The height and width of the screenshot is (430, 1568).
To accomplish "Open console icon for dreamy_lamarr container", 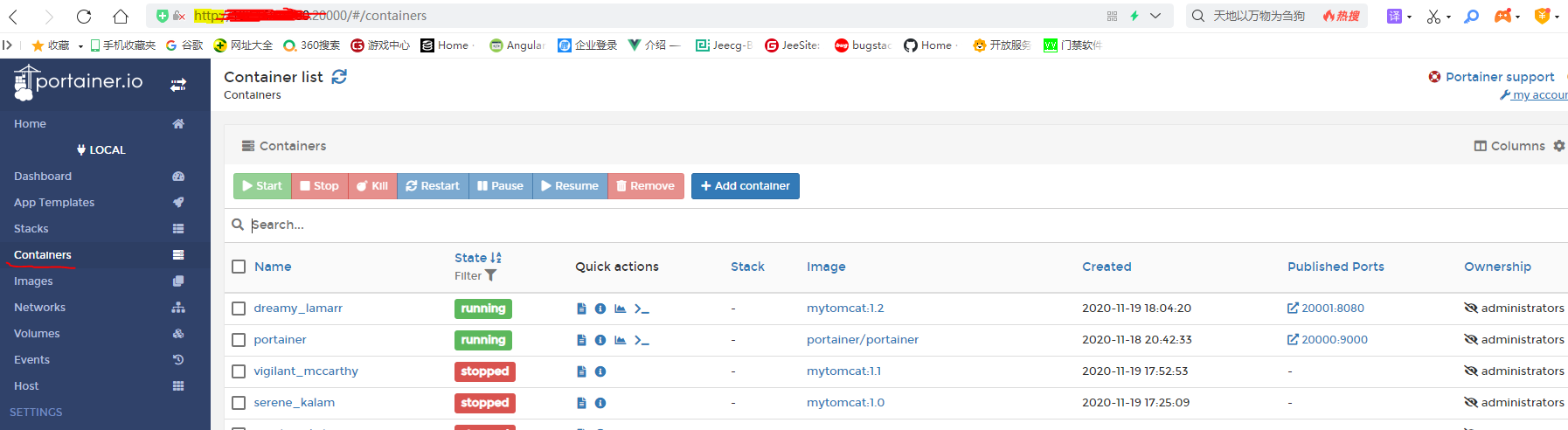I will click(642, 309).
